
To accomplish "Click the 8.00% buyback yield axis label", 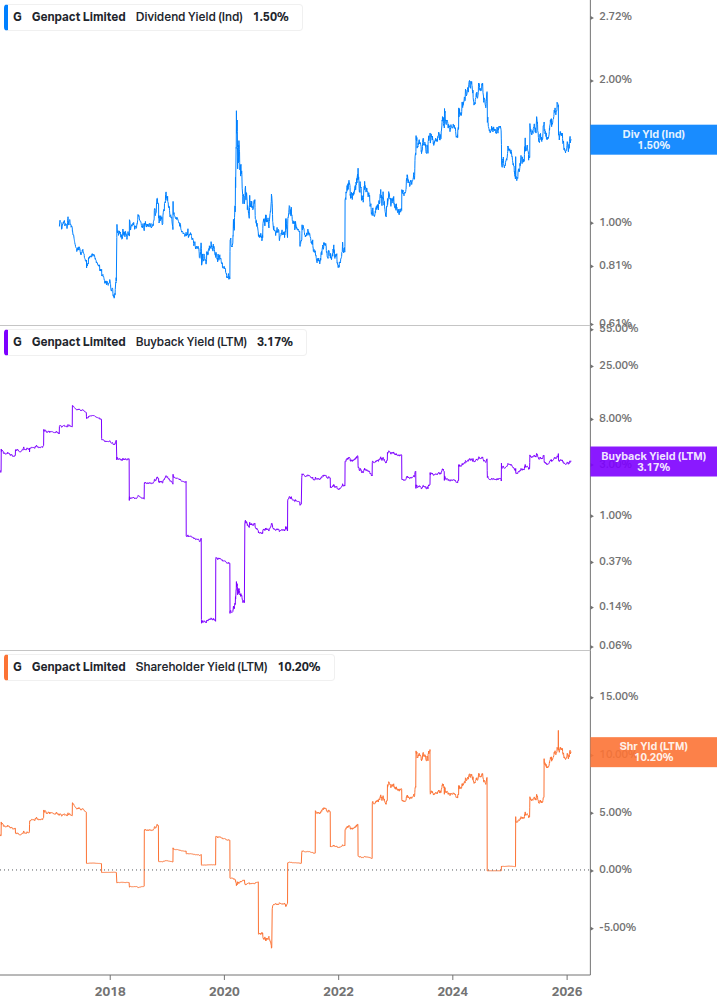I will (x=615, y=419).
